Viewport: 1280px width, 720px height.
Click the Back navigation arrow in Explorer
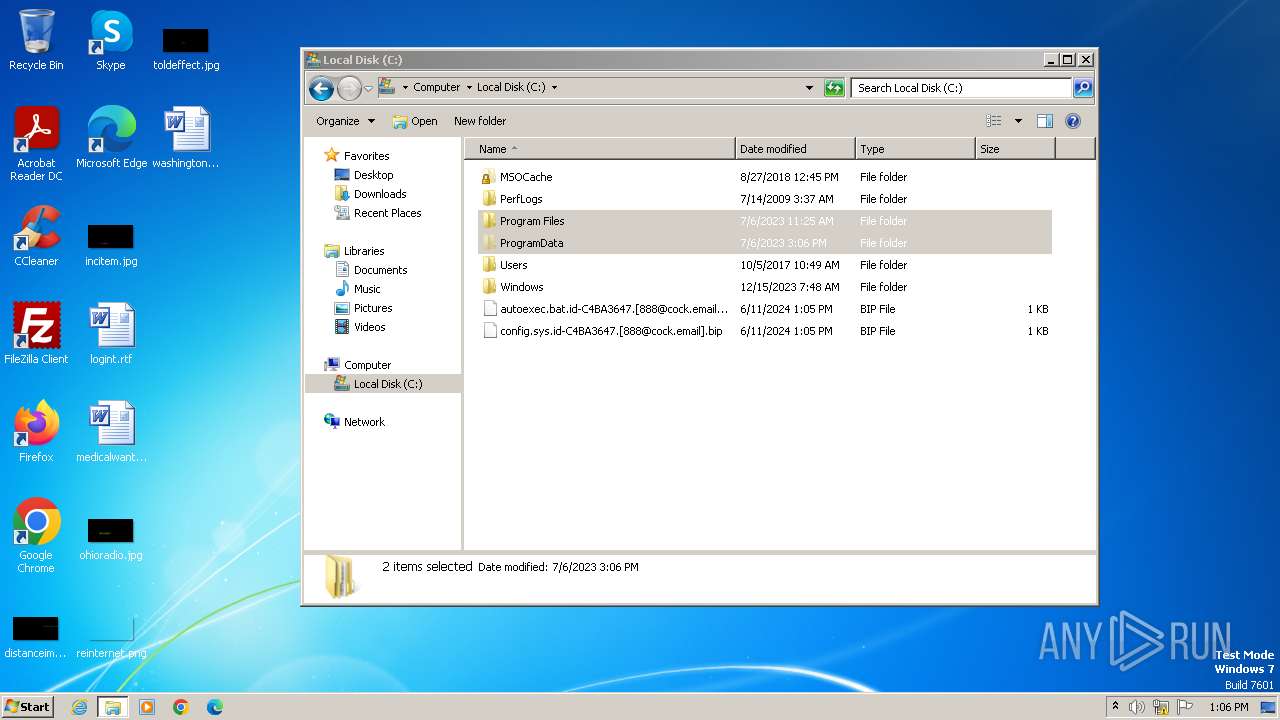coord(321,88)
